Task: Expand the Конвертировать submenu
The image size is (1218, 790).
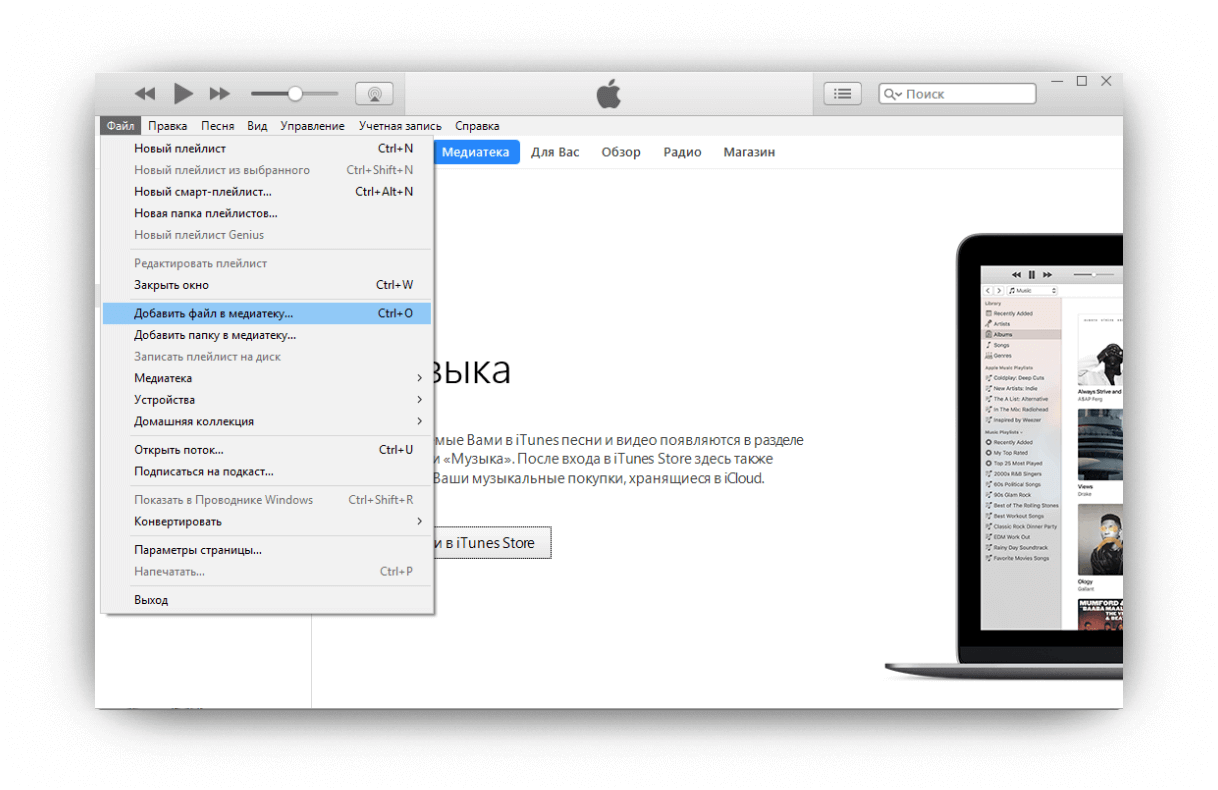Action: pyautogui.click(x=267, y=521)
